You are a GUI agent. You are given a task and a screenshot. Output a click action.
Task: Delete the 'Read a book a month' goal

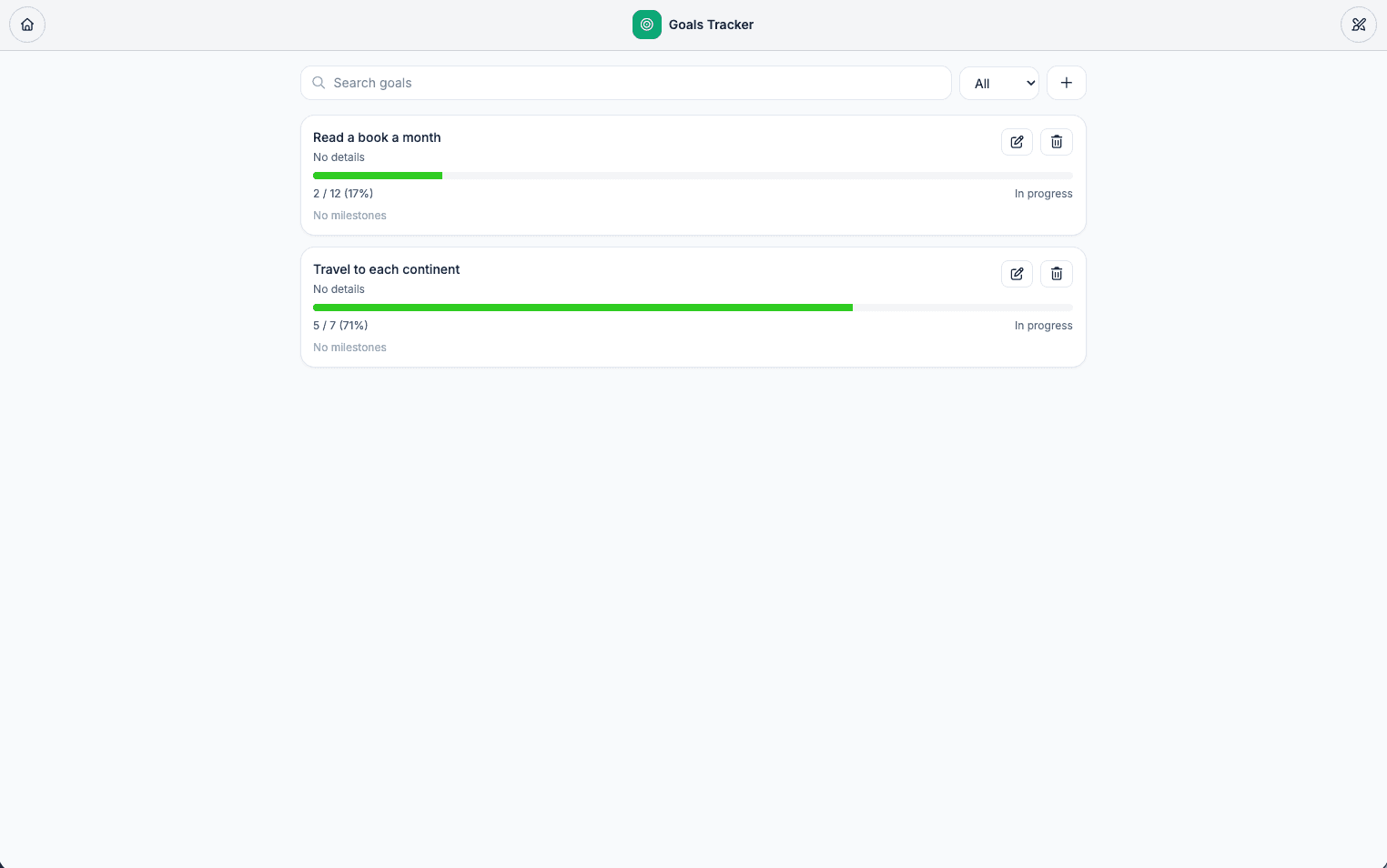[1057, 142]
